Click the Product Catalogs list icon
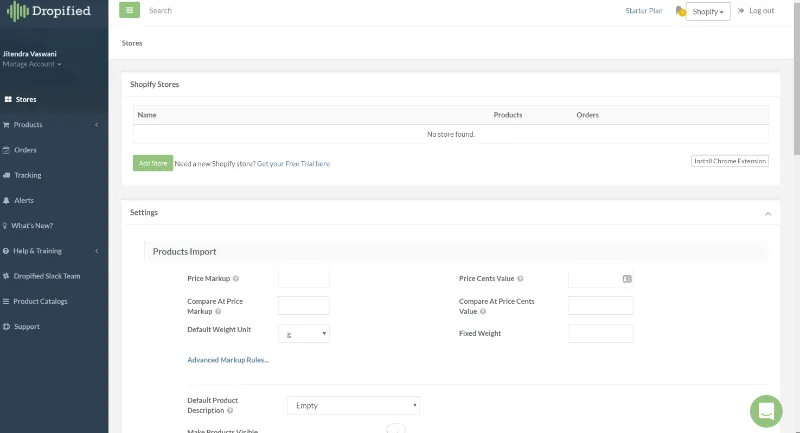This screenshot has width=800, height=433. 6,301
